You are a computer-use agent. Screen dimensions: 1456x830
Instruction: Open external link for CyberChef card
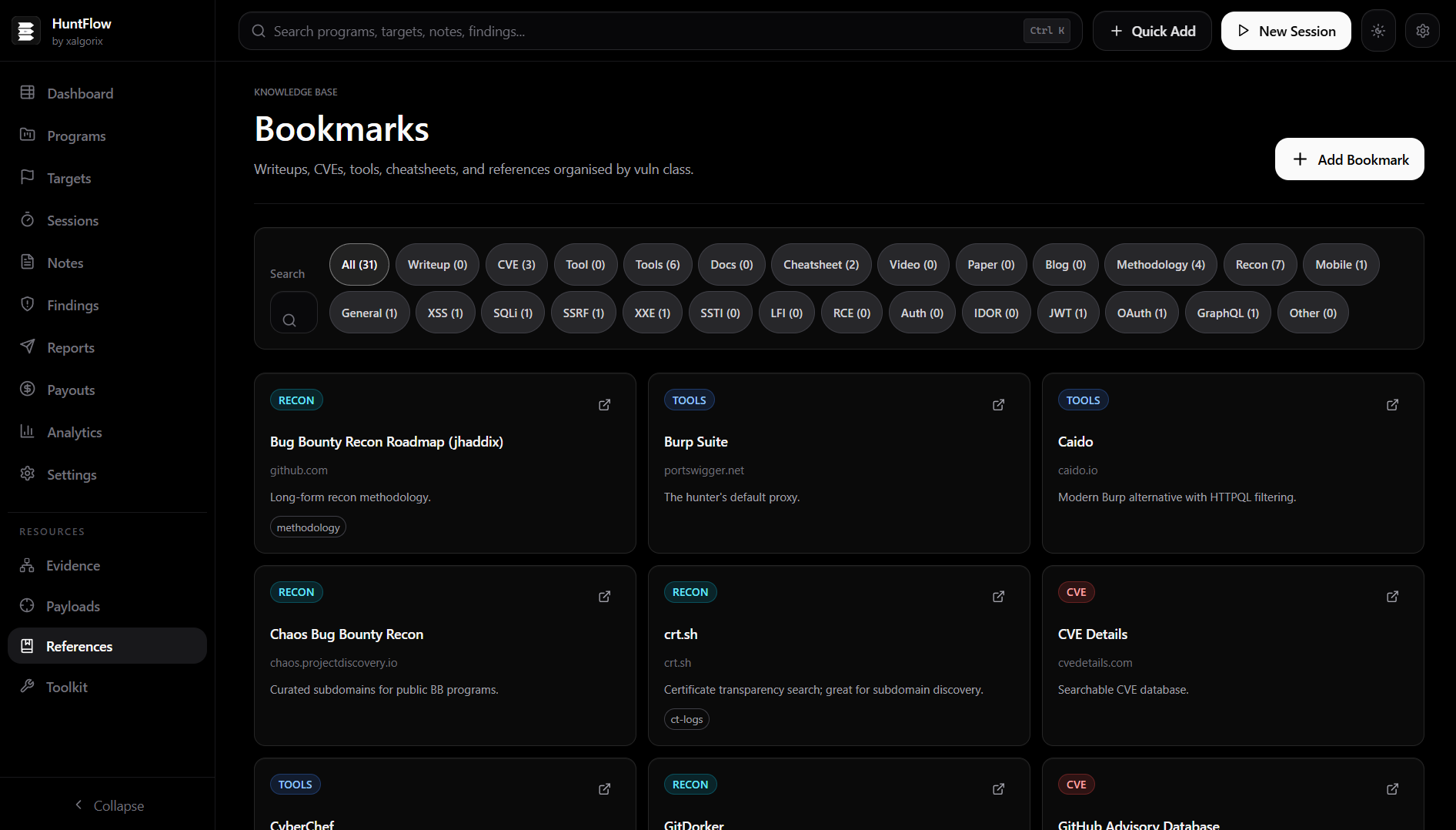tap(605, 789)
